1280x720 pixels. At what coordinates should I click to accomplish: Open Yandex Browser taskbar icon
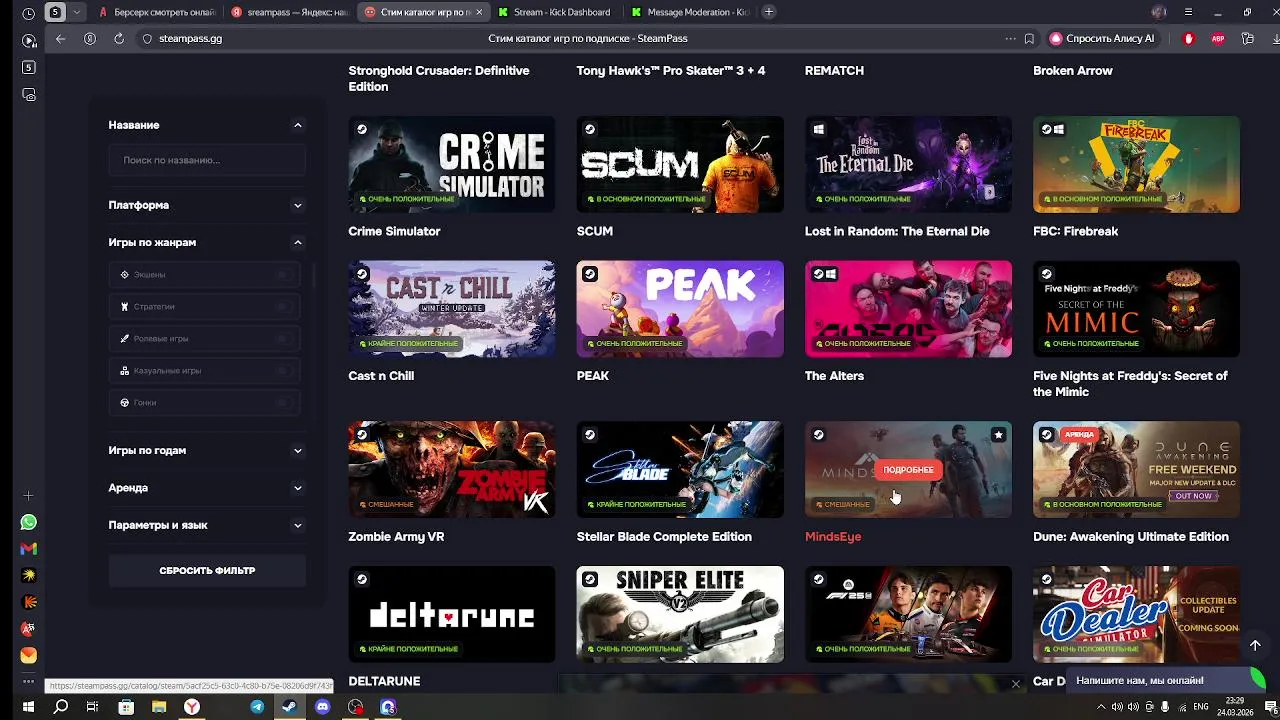(x=192, y=707)
